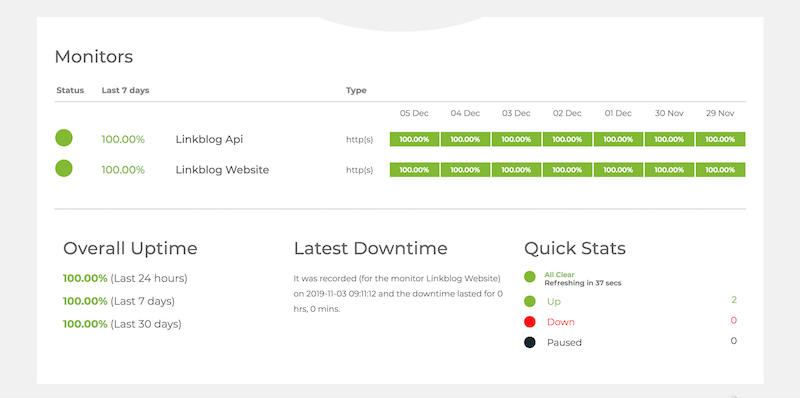Click Linkblog Website 02 Dec uptime bar
The width and height of the screenshot is (800, 398).
567,170
